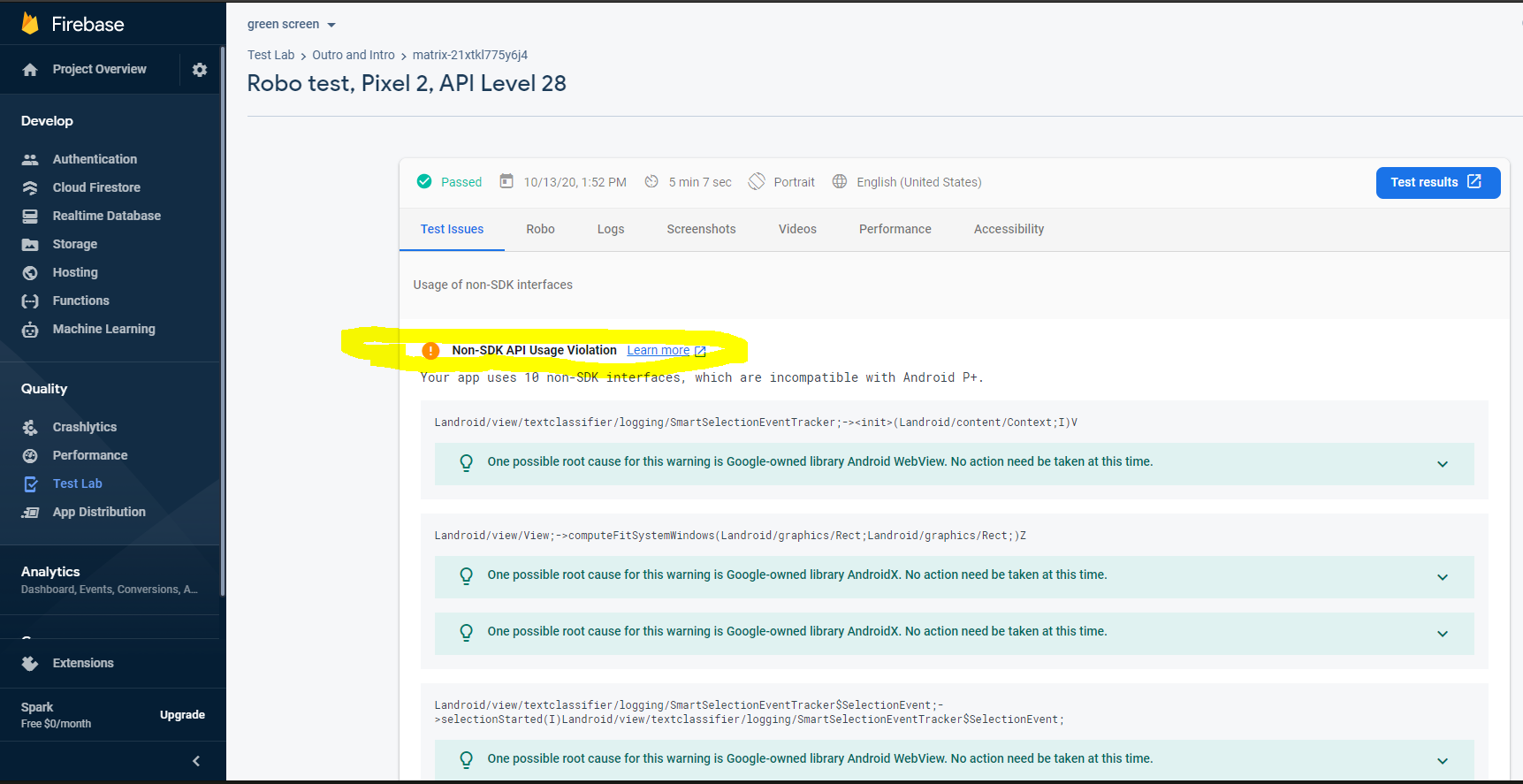
Task: Click the Develop section heading
Action: (x=47, y=121)
